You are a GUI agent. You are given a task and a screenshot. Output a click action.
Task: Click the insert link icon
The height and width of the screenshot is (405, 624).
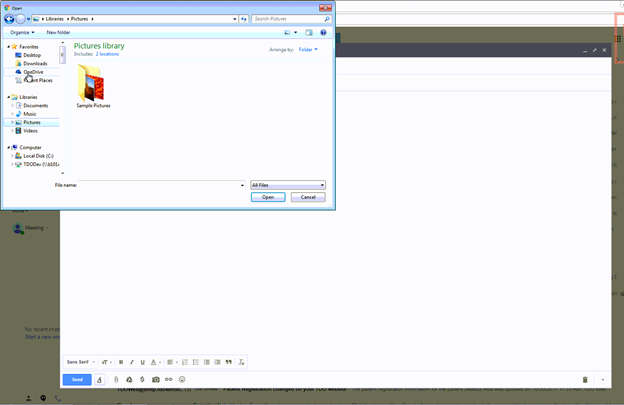(x=168, y=379)
